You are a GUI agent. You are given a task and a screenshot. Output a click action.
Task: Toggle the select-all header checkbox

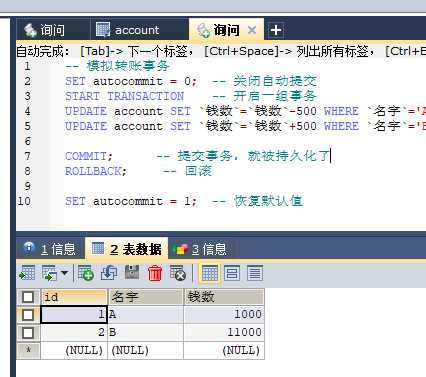pyautogui.click(x=28, y=297)
